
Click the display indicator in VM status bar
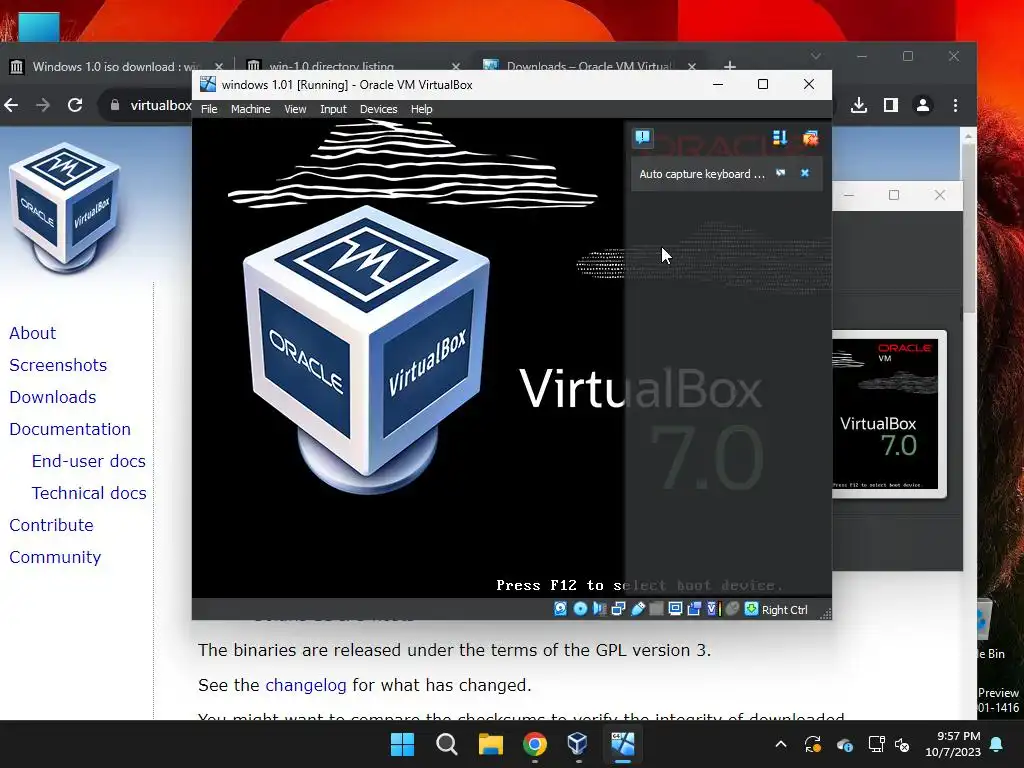point(675,609)
